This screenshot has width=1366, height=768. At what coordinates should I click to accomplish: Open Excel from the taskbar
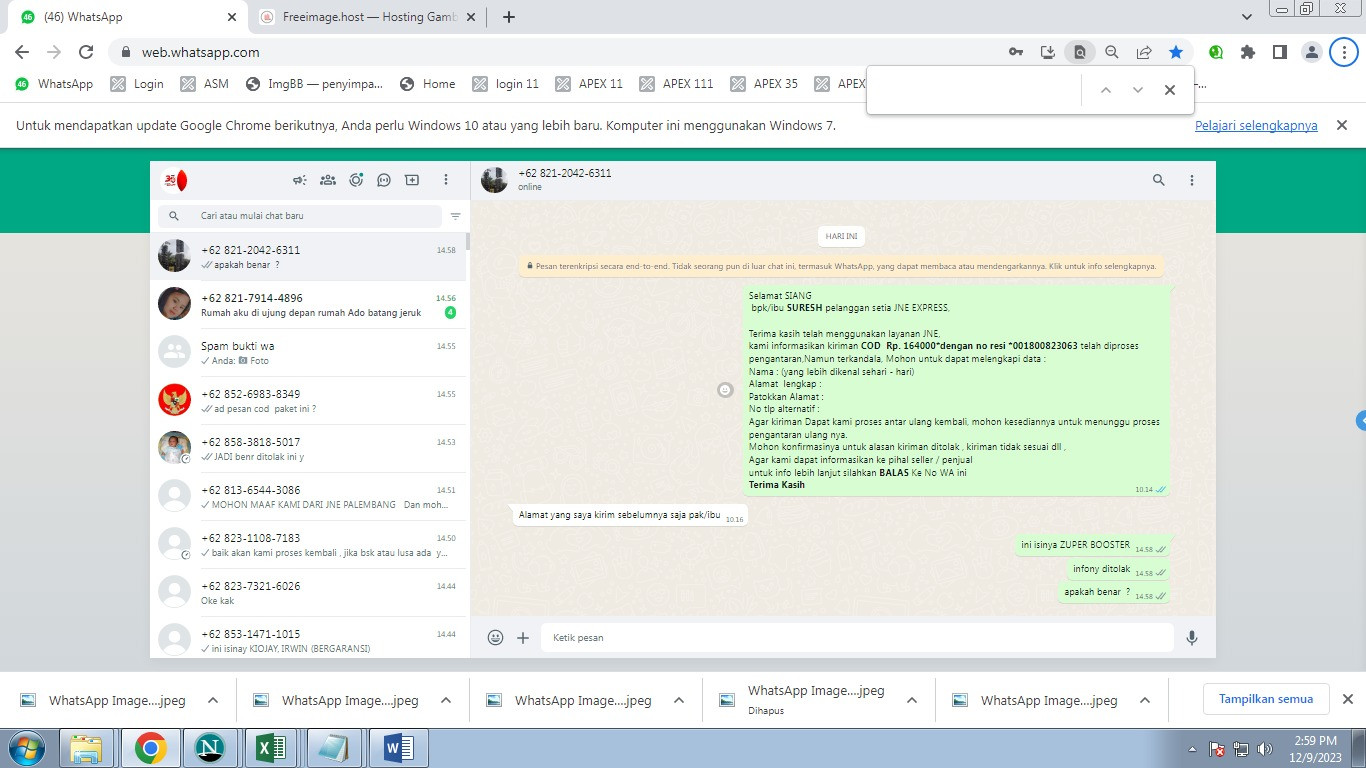270,748
